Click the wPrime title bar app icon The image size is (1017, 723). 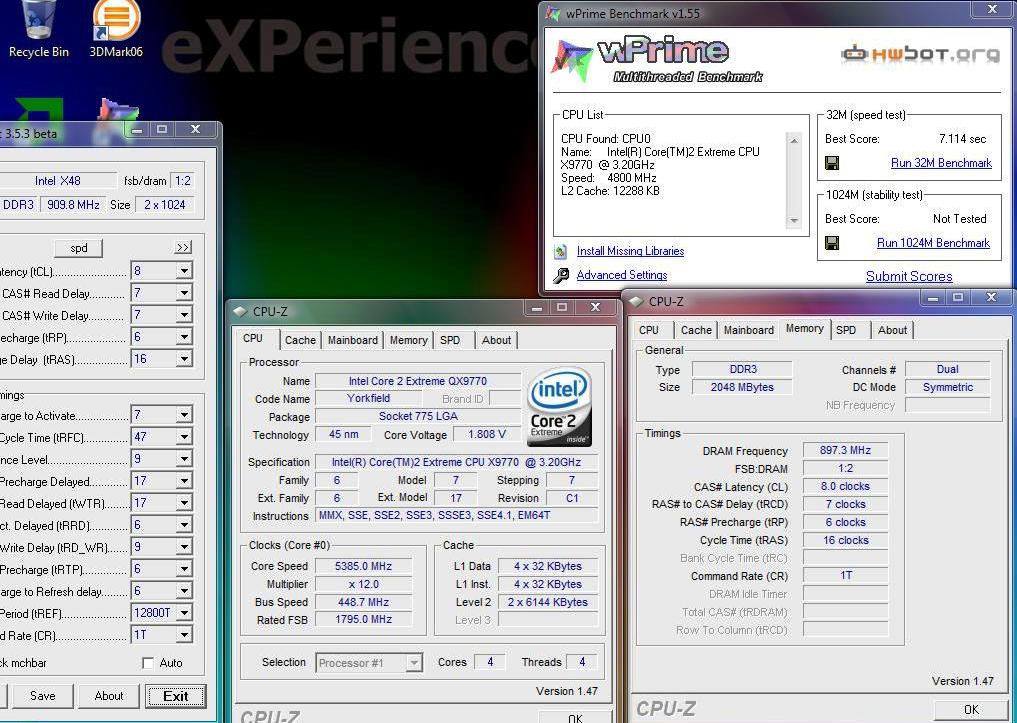(553, 13)
